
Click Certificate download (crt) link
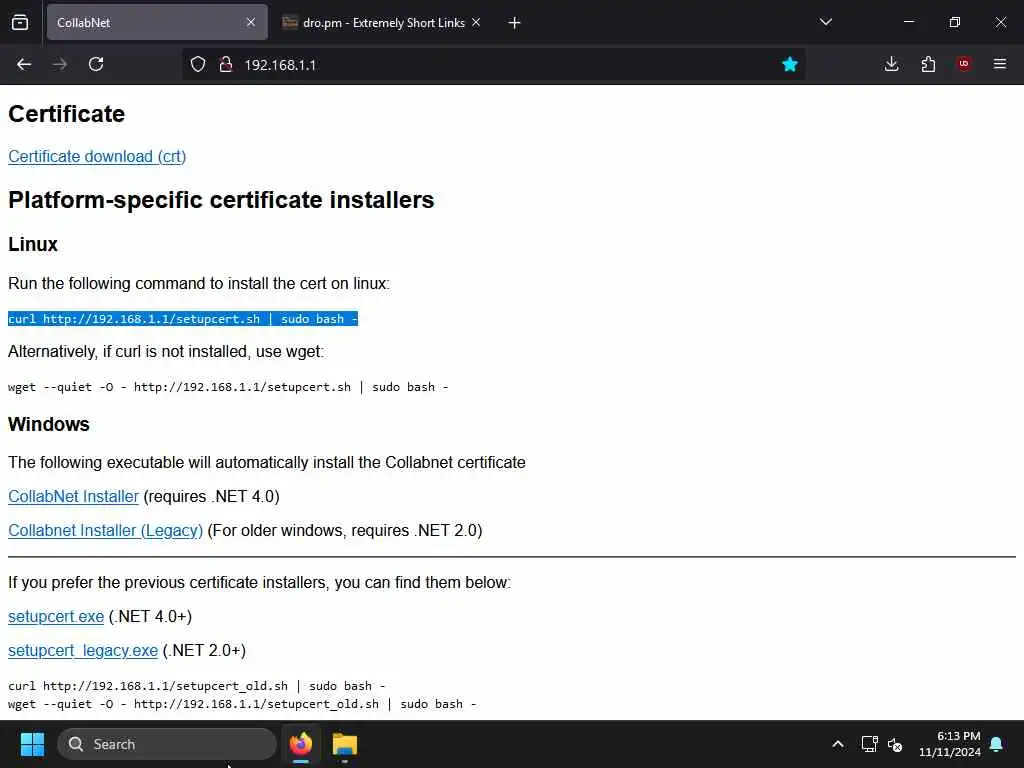pyautogui.click(x=97, y=157)
